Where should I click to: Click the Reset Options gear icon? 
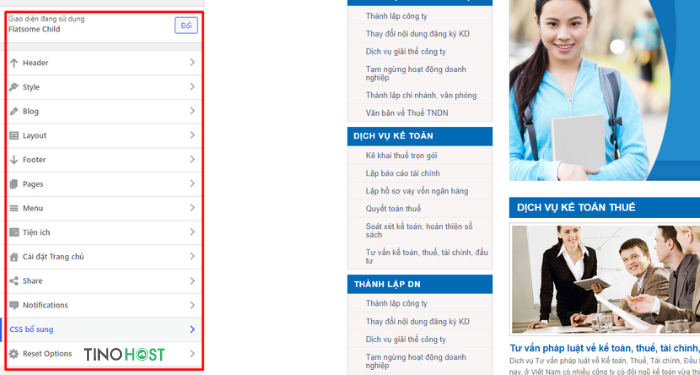(x=14, y=354)
